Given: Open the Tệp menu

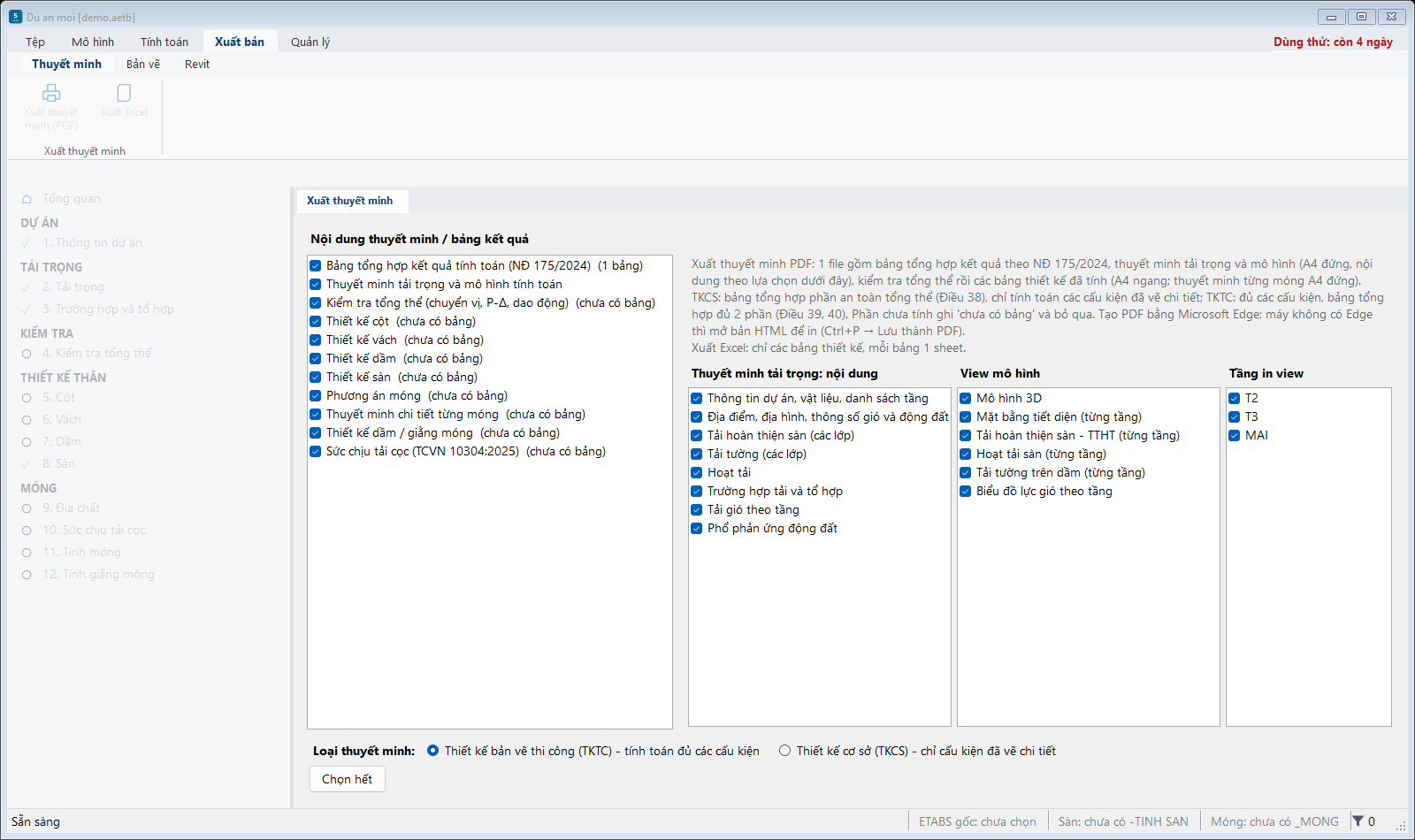Looking at the screenshot, I should coord(35,42).
